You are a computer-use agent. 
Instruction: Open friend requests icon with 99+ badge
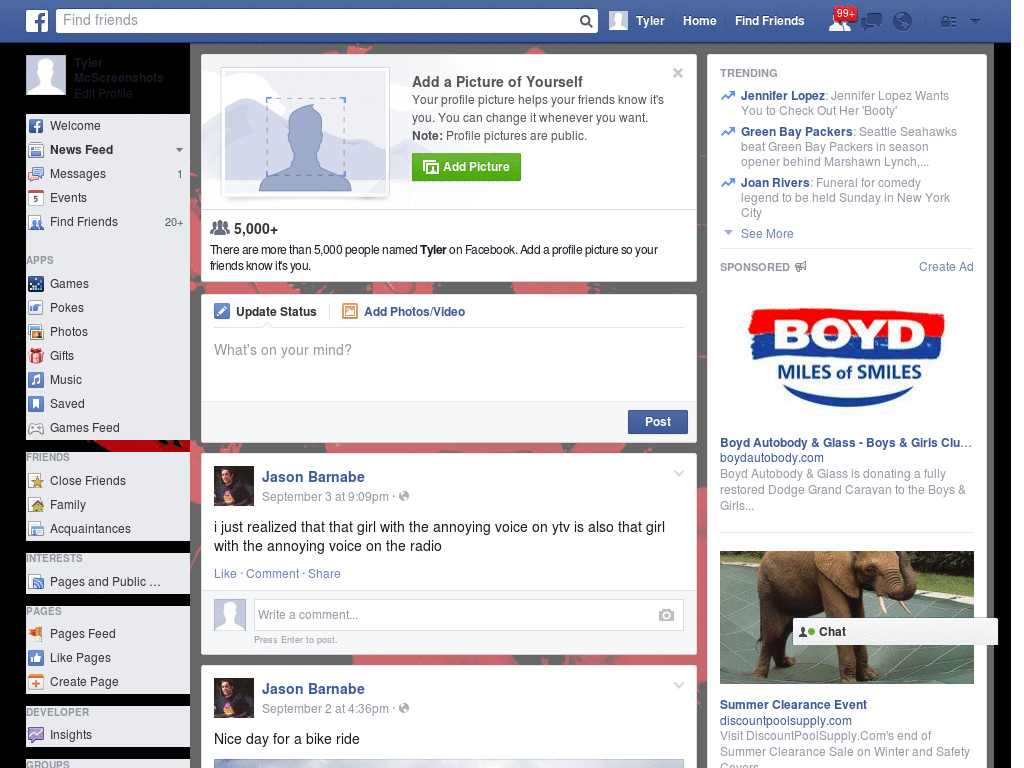[842, 20]
